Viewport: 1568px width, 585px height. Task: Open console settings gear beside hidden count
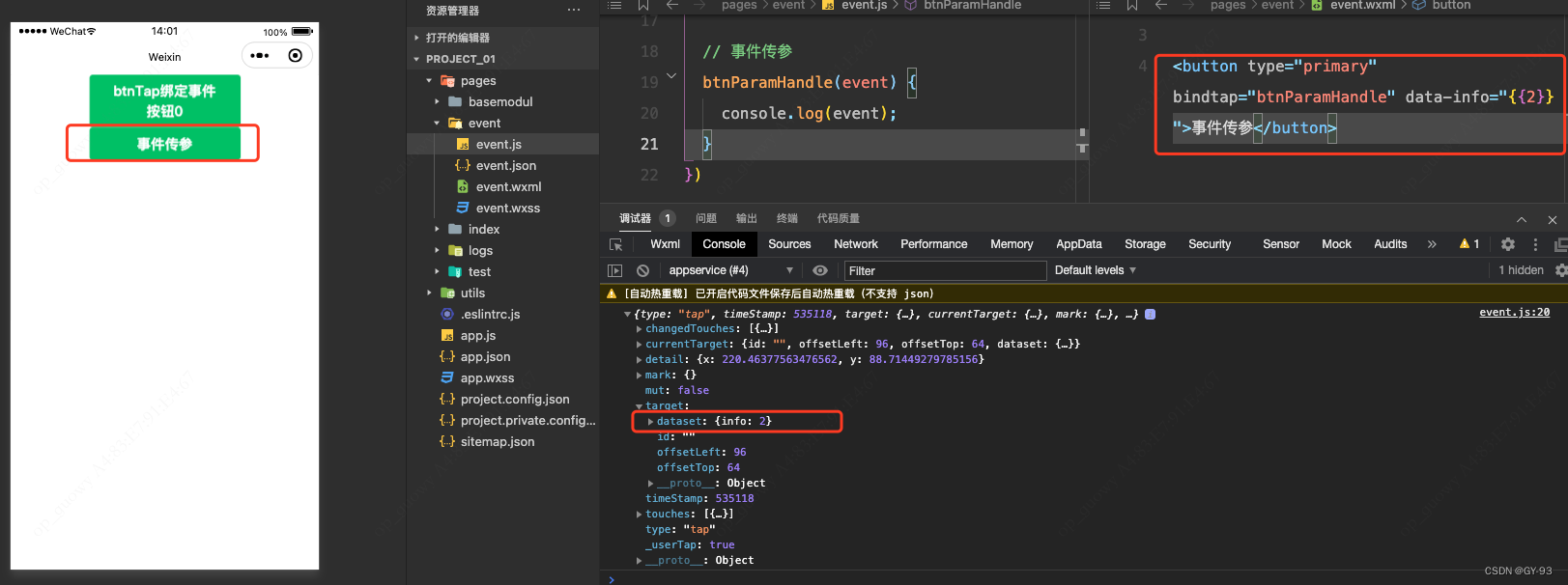click(1560, 270)
